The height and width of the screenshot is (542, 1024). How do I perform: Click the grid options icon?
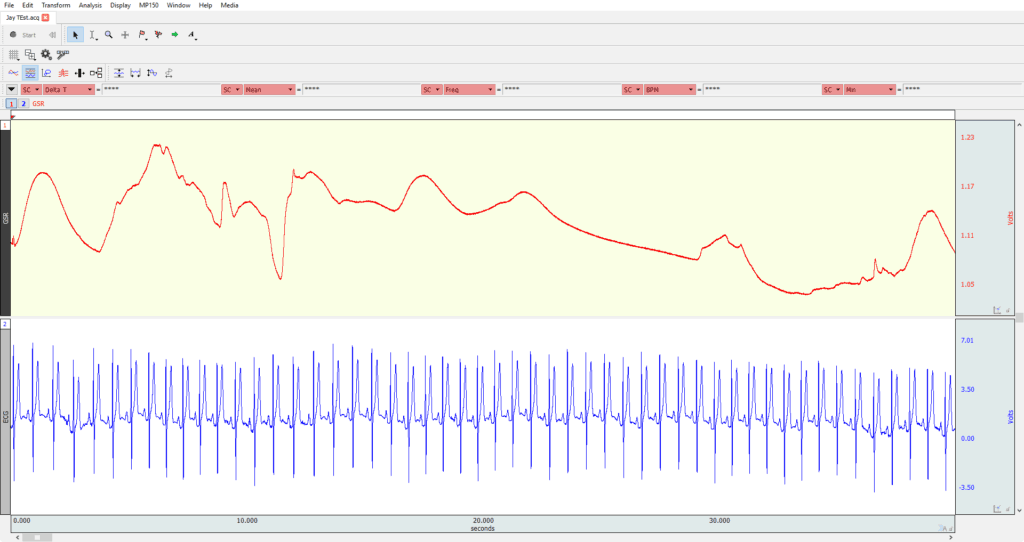14,55
